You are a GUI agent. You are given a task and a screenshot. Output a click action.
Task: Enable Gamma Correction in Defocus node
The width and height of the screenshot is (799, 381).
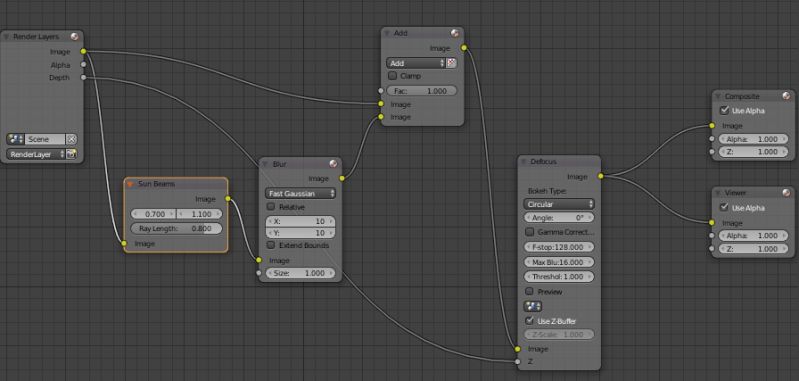point(529,232)
